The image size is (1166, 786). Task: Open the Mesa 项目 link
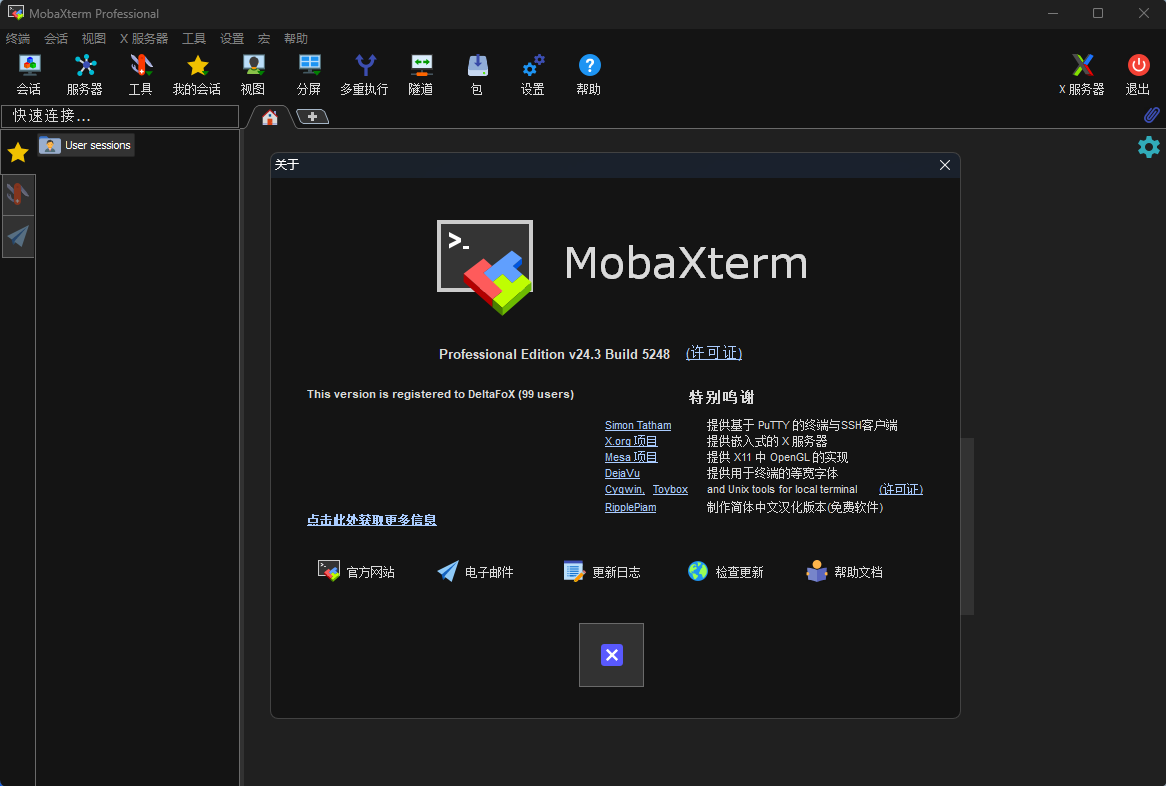tap(631, 457)
